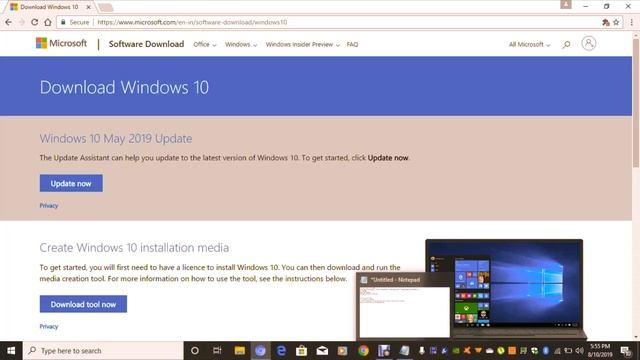Image resolution: width=640 pixels, height=360 pixels.
Task: Open the volume speaker tray icon
Action: pos(579,351)
